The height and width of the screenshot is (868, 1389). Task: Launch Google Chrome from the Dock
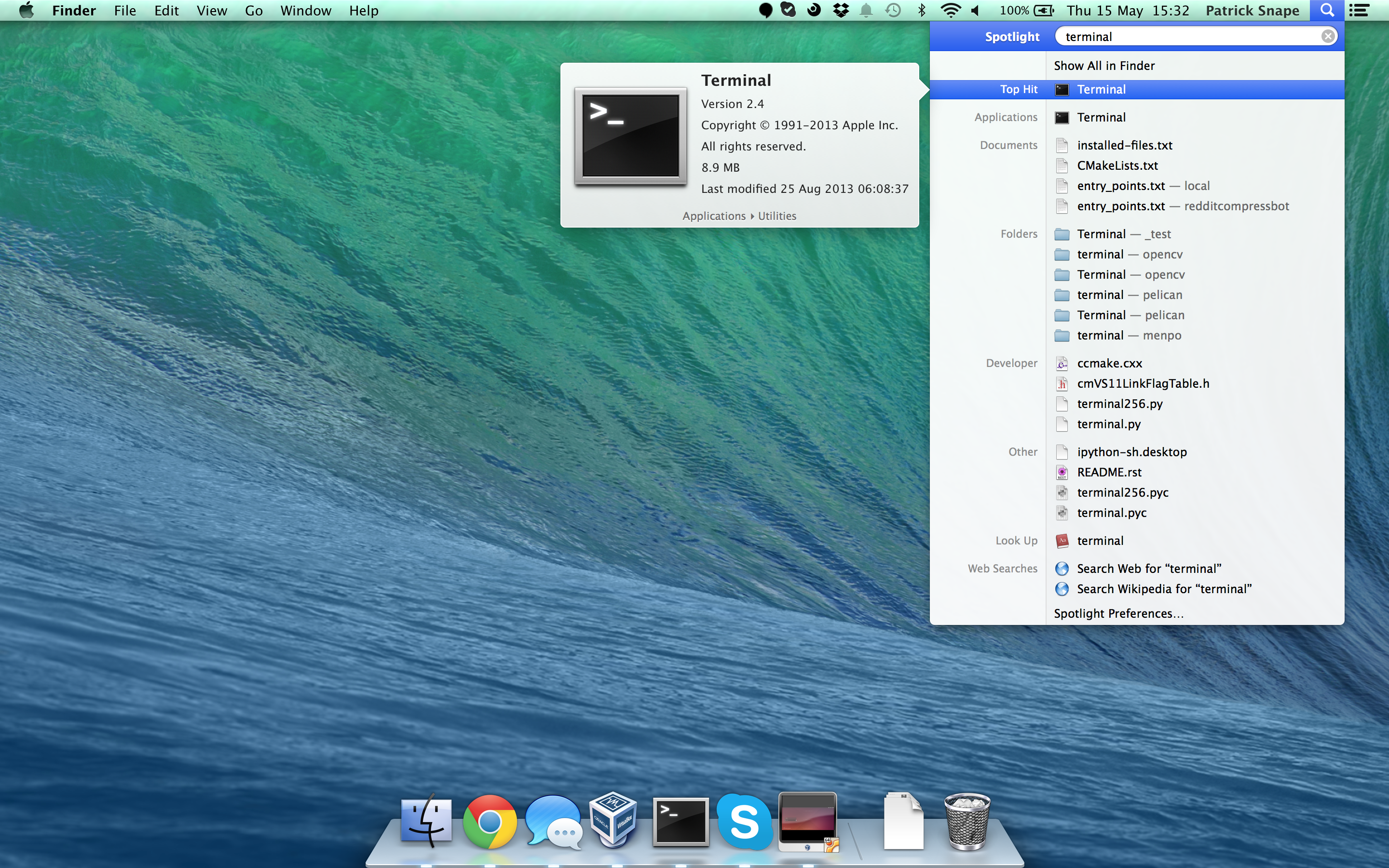490,822
